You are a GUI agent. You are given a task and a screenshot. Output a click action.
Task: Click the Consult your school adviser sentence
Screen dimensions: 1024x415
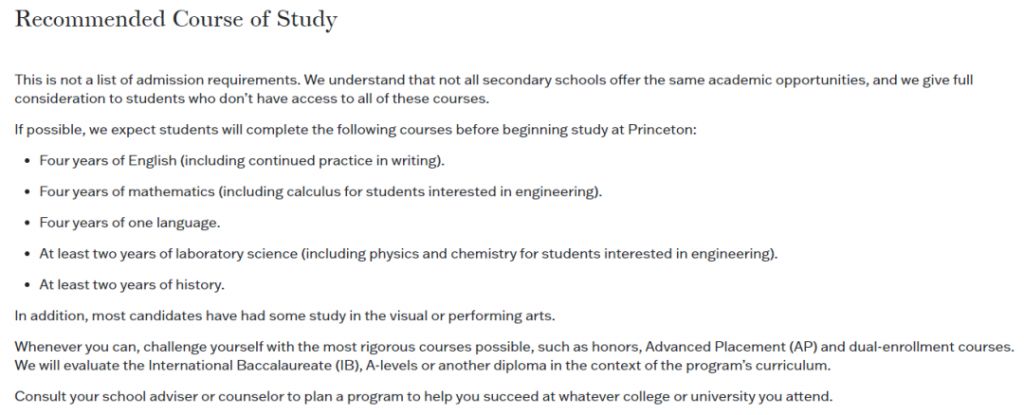(x=424, y=397)
